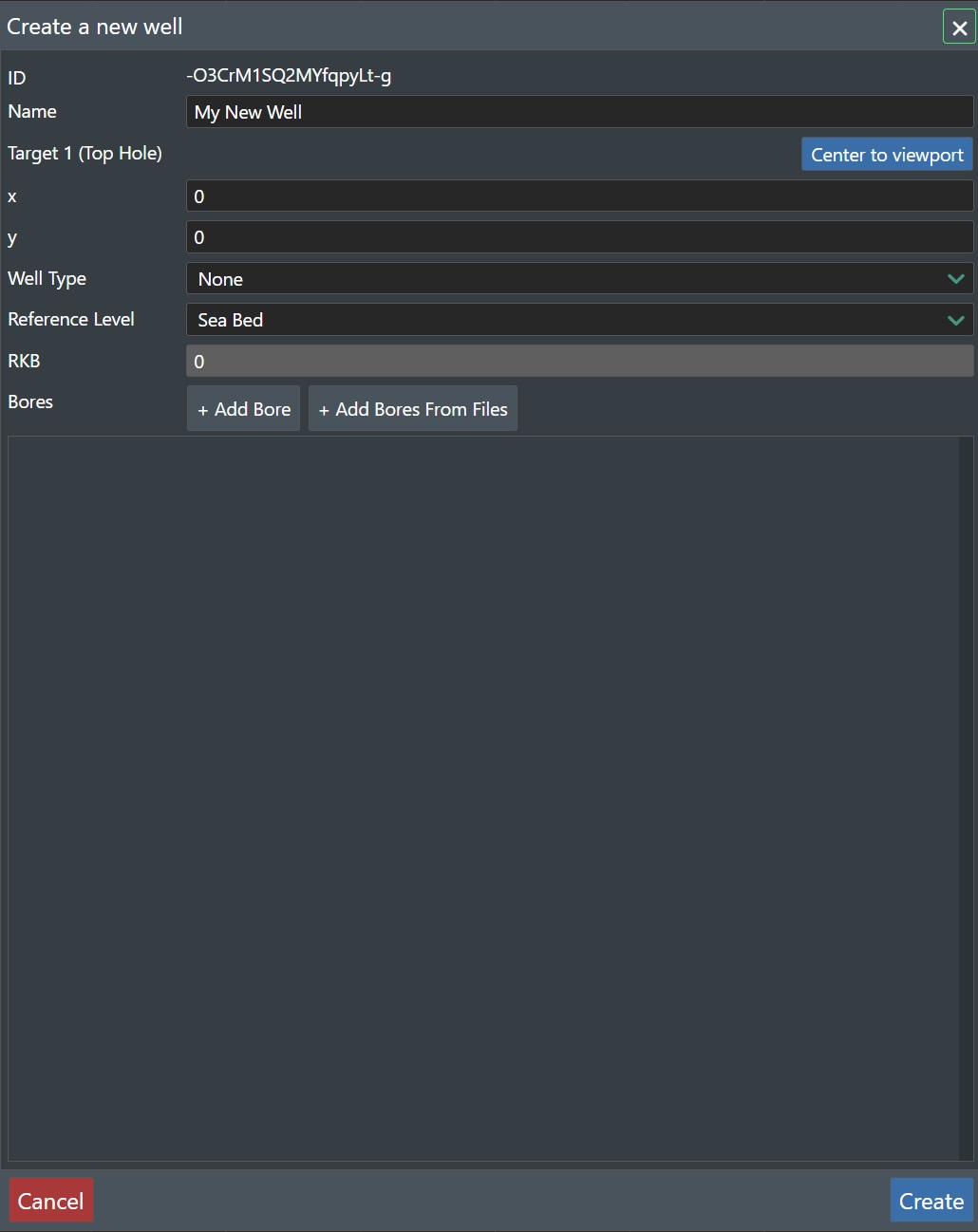The image size is (978, 1232).
Task: Click into the x coordinate input
Action: [579, 196]
